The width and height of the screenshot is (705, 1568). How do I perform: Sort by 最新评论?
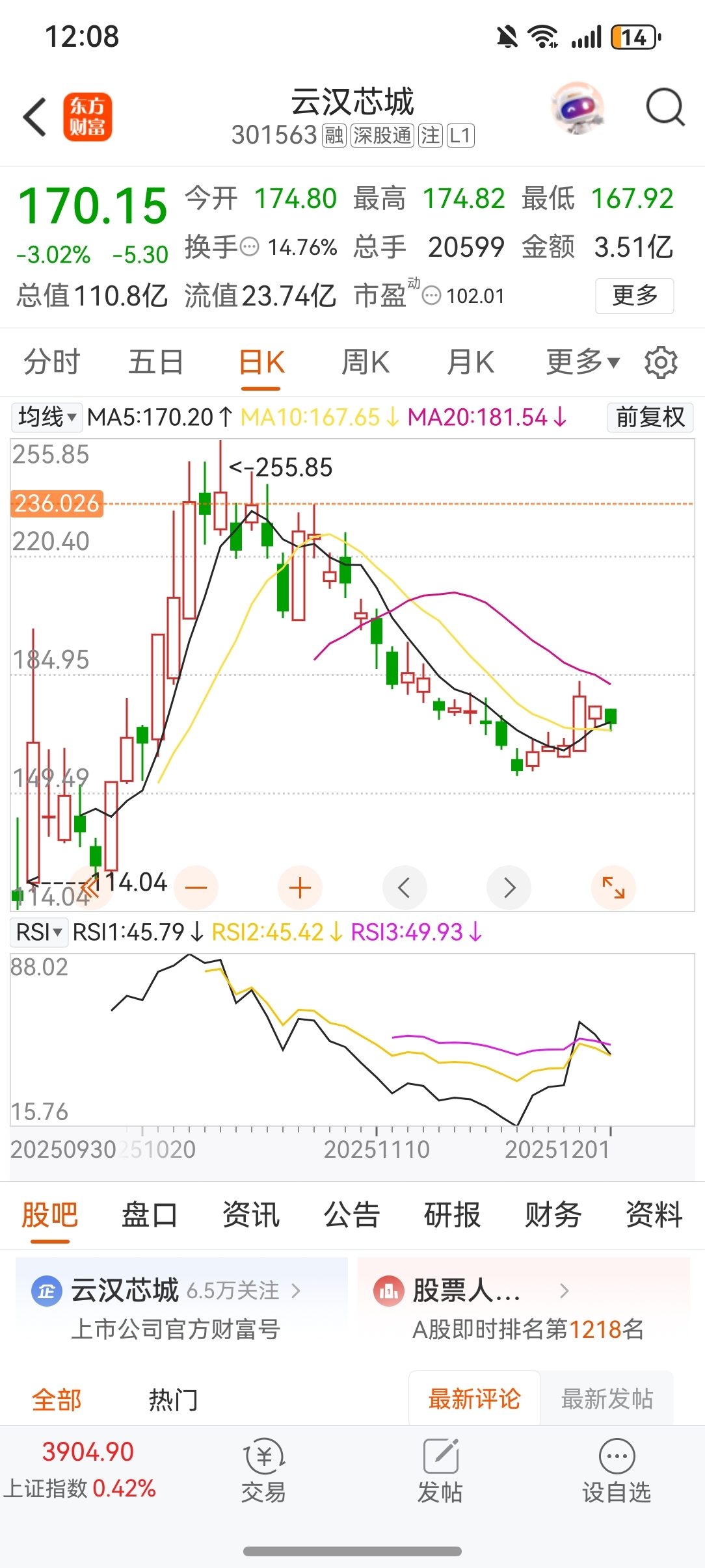[x=475, y=1398]
